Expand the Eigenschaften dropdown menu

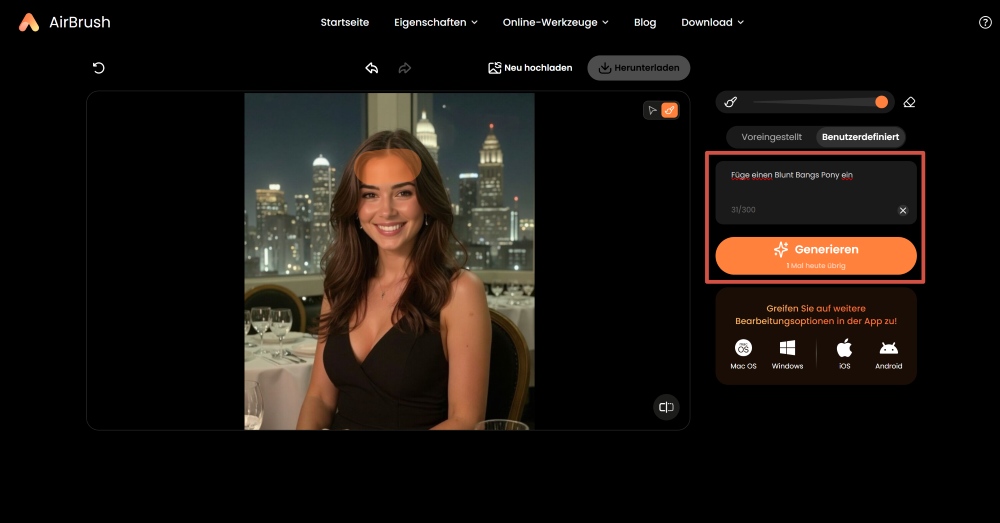click(x=436, y=22)
